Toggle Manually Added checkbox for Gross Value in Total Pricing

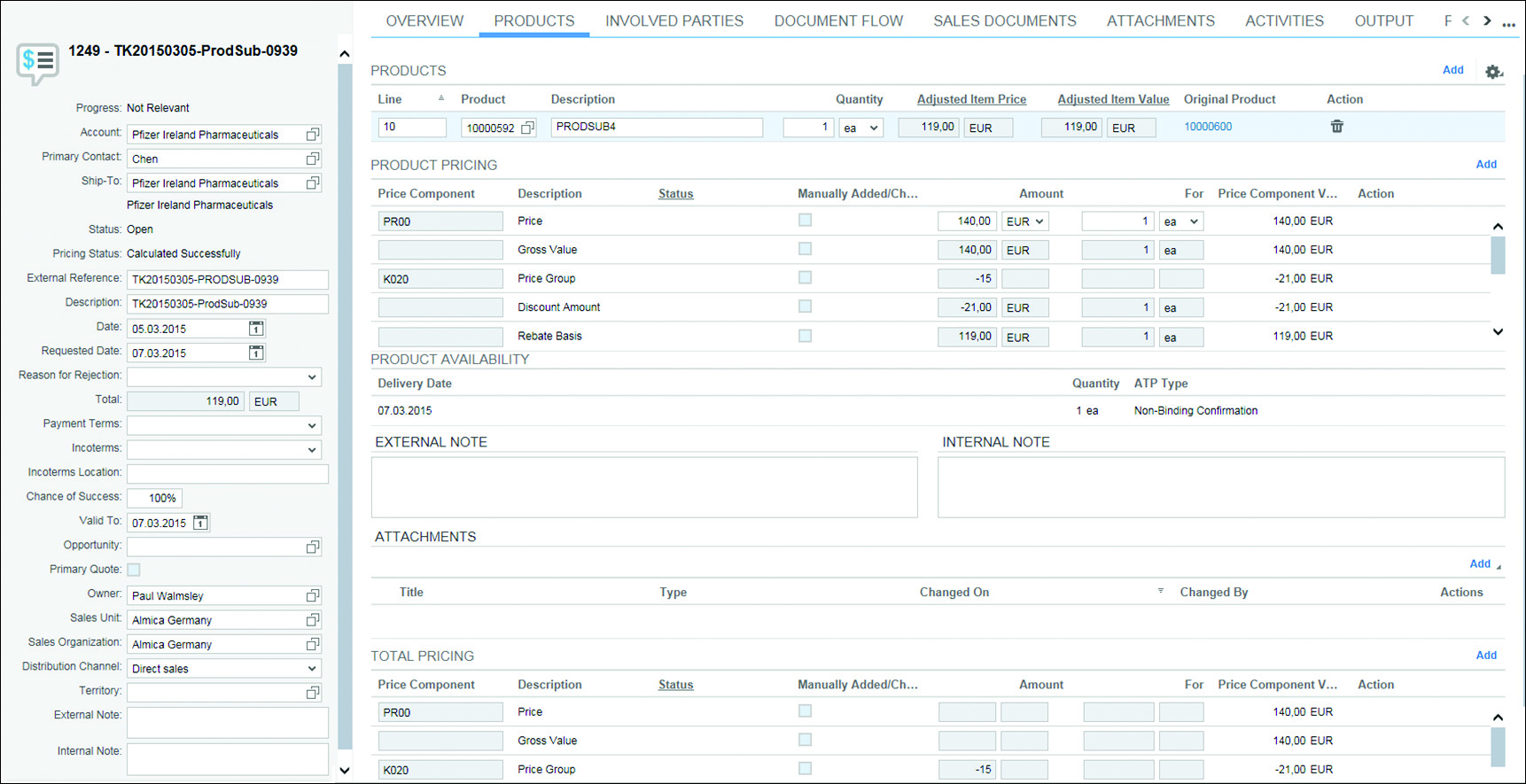(805, 740)
